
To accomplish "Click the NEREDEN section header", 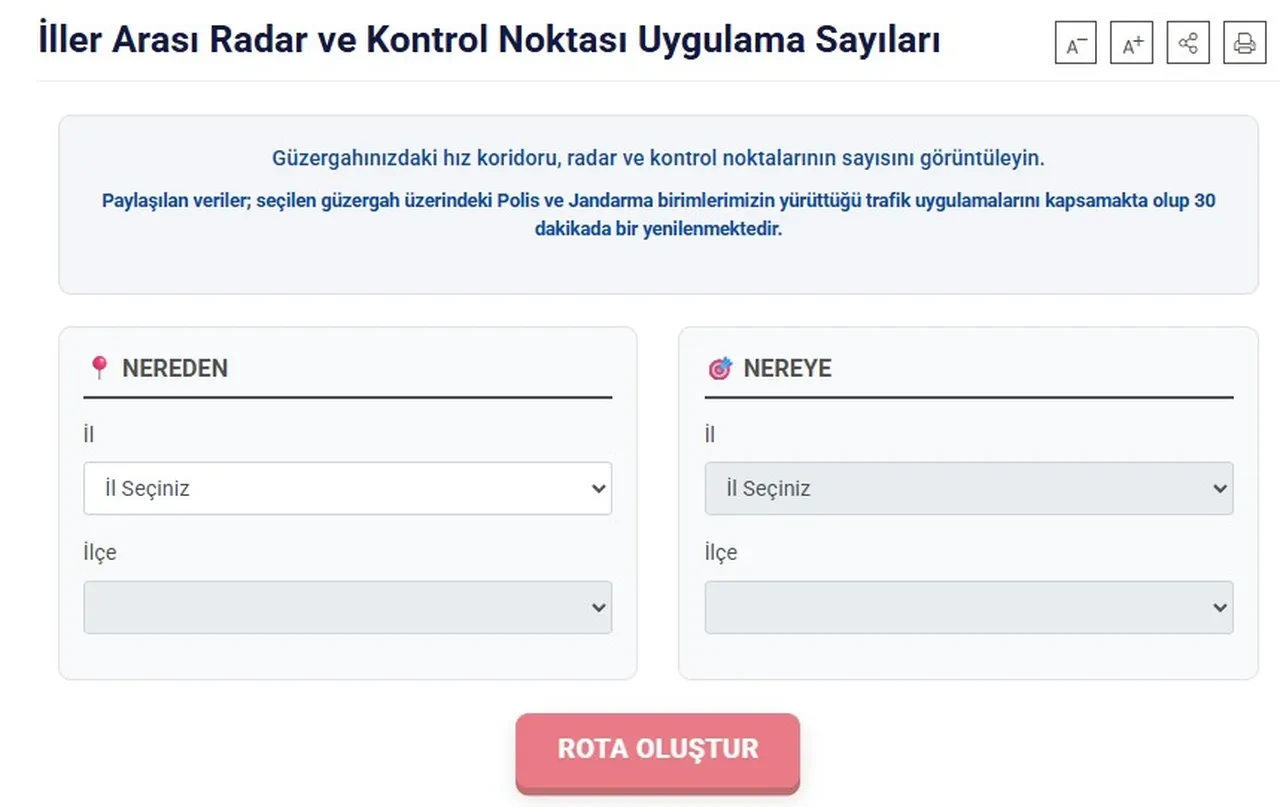I will 174,368.
